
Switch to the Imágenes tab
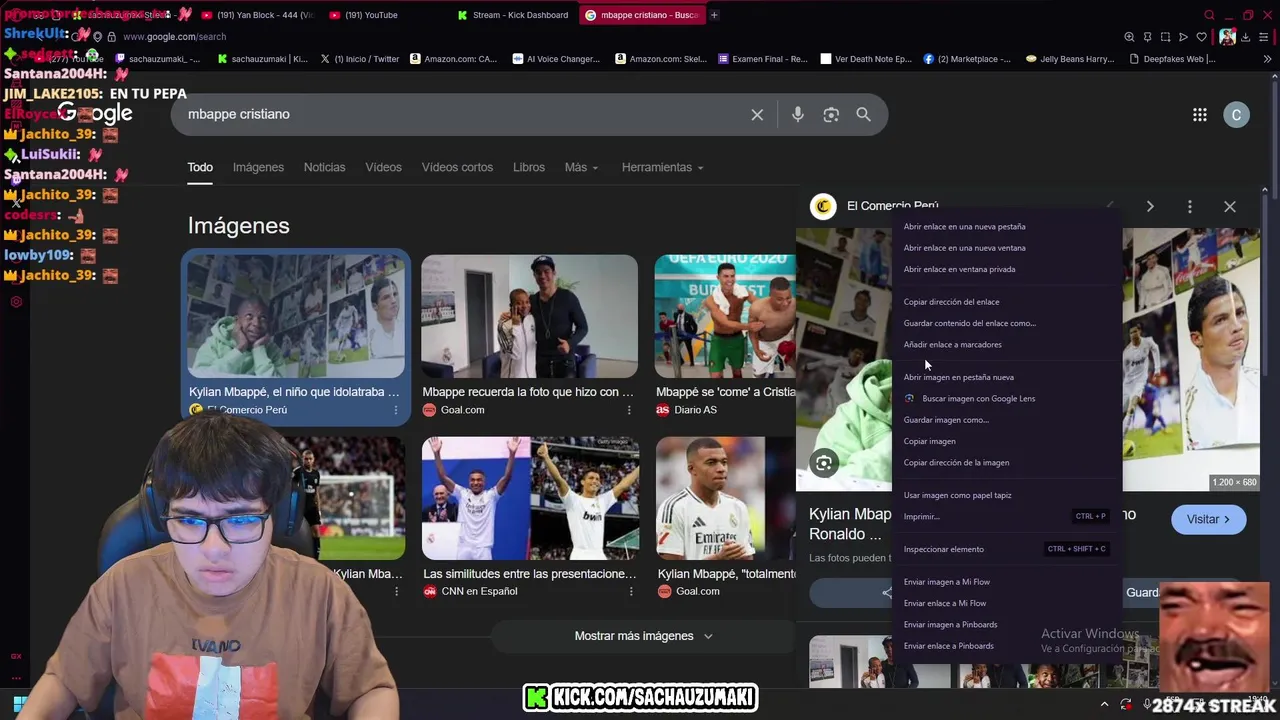(258, 168)
